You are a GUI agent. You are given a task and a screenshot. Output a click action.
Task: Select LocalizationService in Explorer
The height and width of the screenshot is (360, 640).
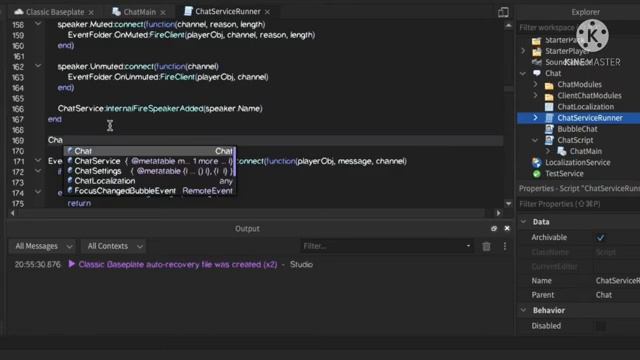tap(578, 162)
